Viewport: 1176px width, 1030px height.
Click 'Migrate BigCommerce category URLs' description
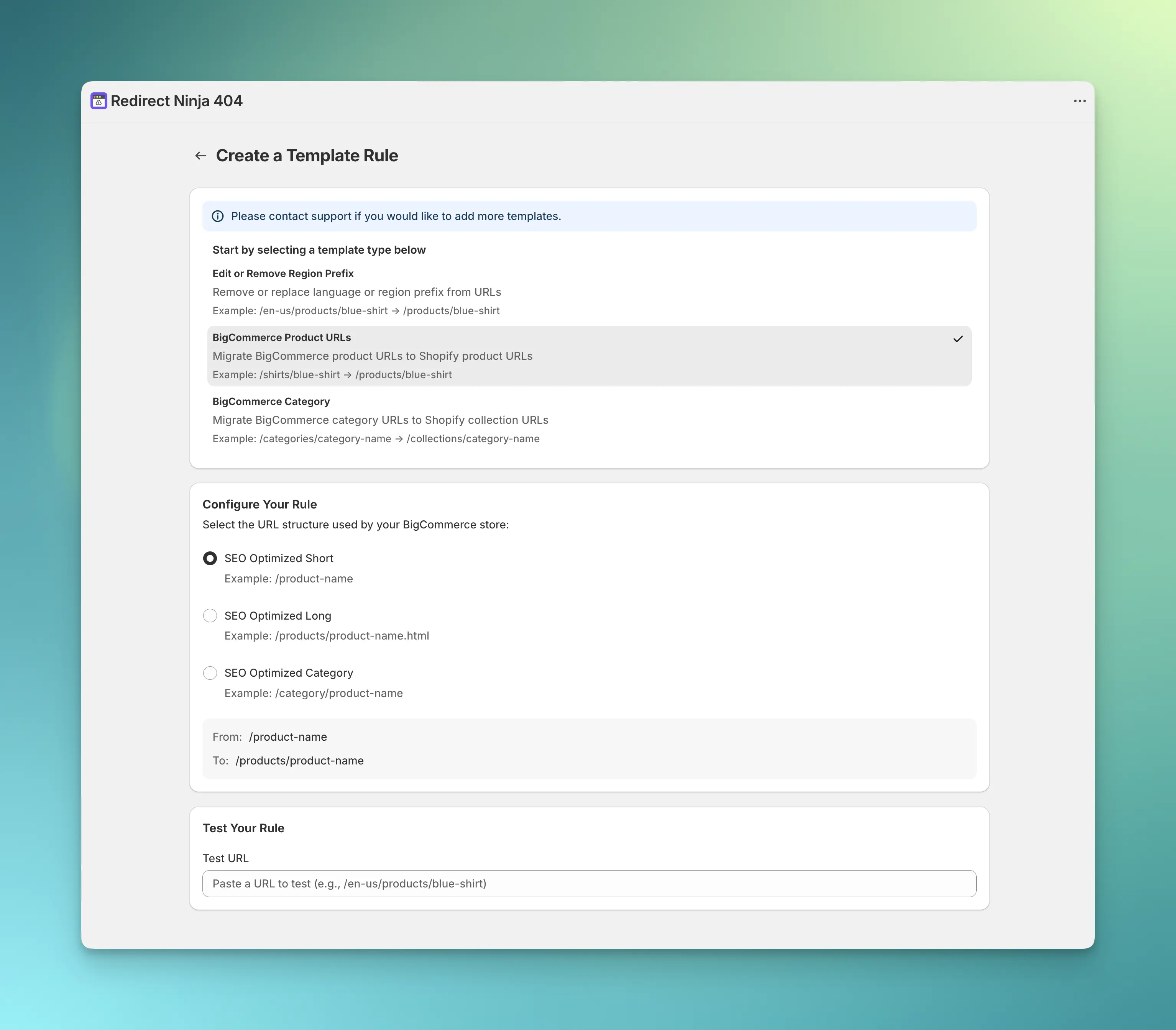click(381, 420)
